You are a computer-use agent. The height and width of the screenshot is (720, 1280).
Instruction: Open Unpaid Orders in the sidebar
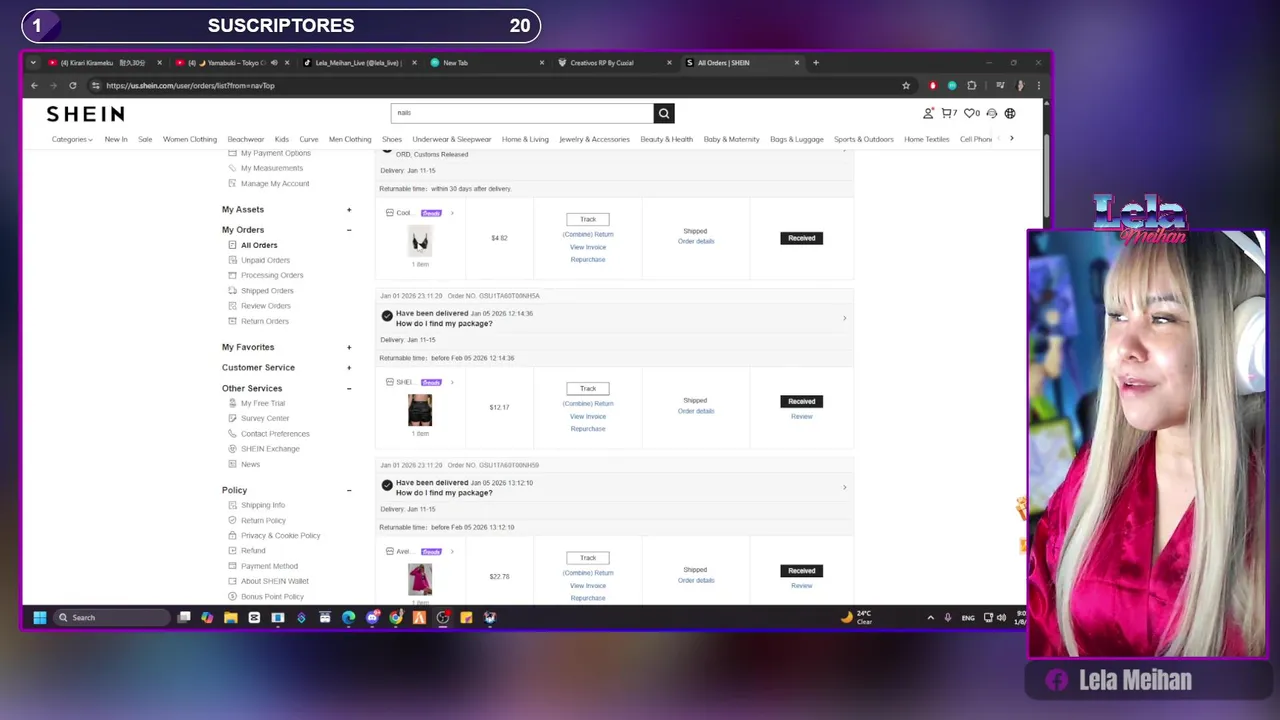point(265,260)
